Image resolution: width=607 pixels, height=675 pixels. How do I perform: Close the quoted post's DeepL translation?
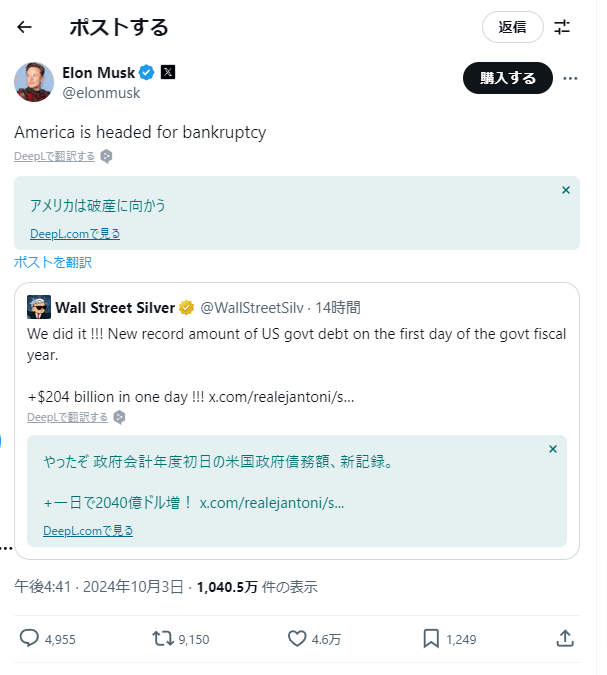pyautogui.click(x=553, y=449)
